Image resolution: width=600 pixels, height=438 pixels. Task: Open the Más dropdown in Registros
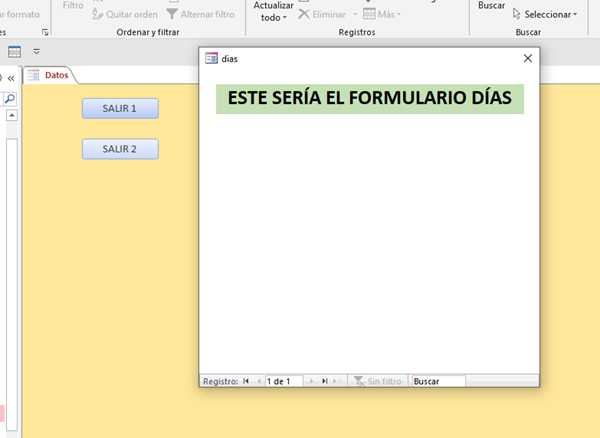coord(382,15)
